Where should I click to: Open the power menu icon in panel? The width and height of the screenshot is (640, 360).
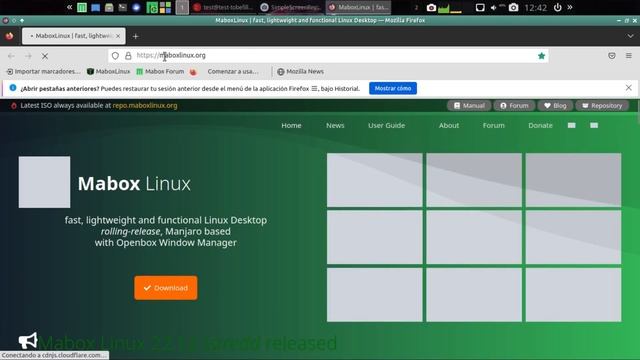[558, 7]
